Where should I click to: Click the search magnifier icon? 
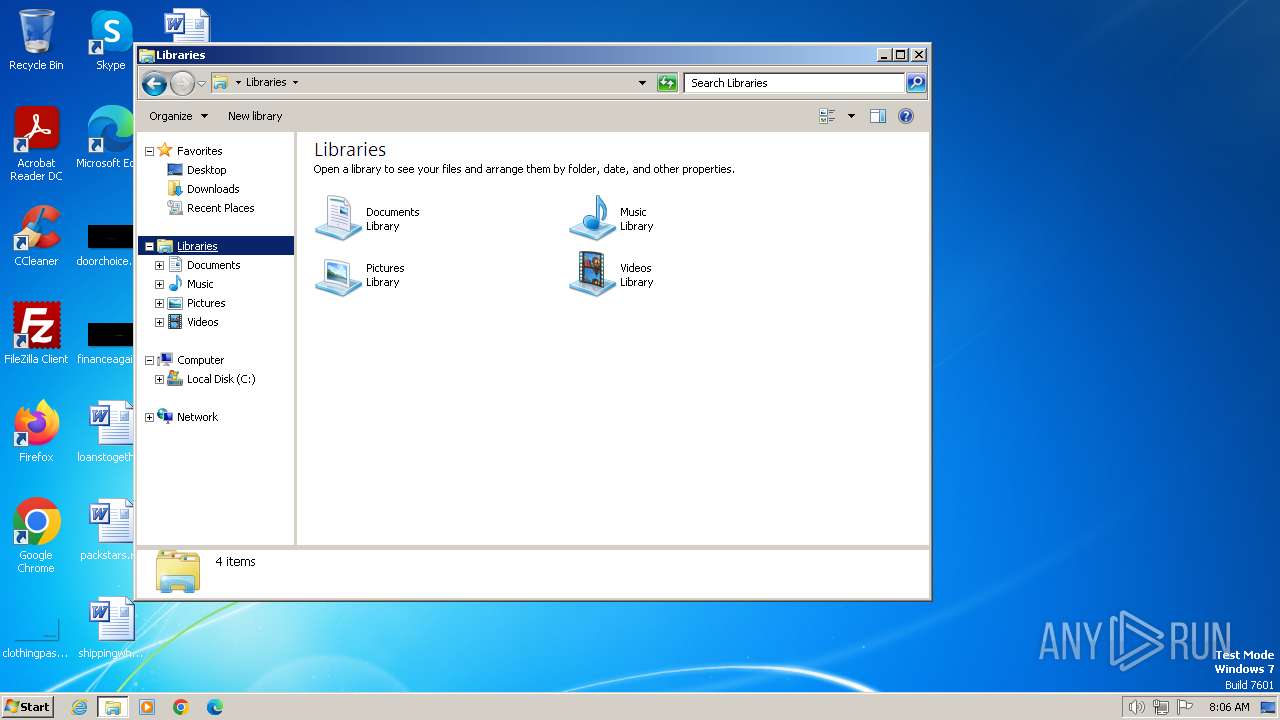pyautogui.click(x=916, y=83)
